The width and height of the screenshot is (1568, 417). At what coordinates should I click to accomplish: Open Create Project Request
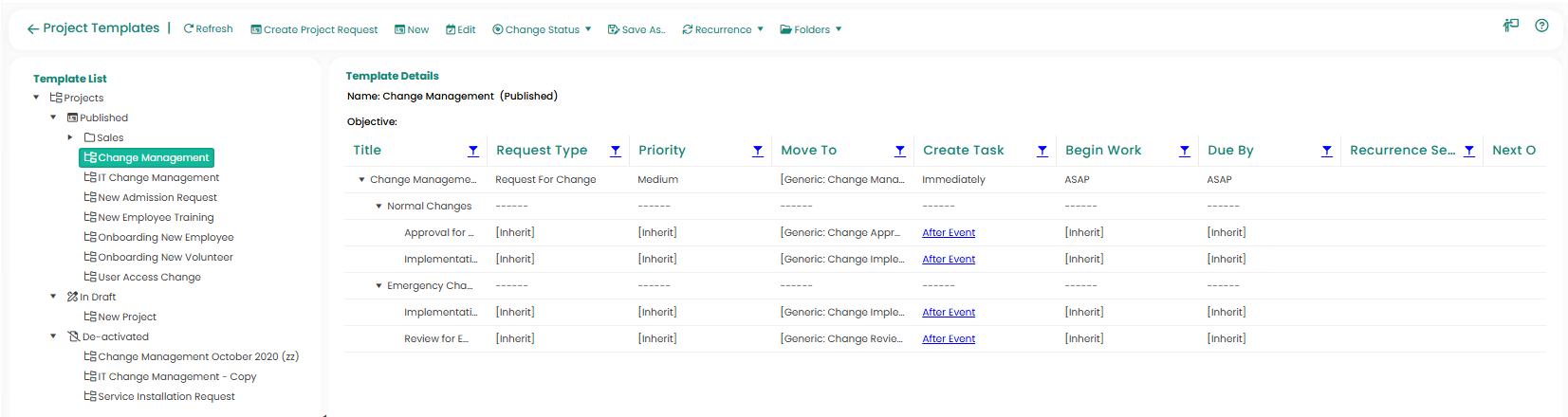tap(314, 30)
